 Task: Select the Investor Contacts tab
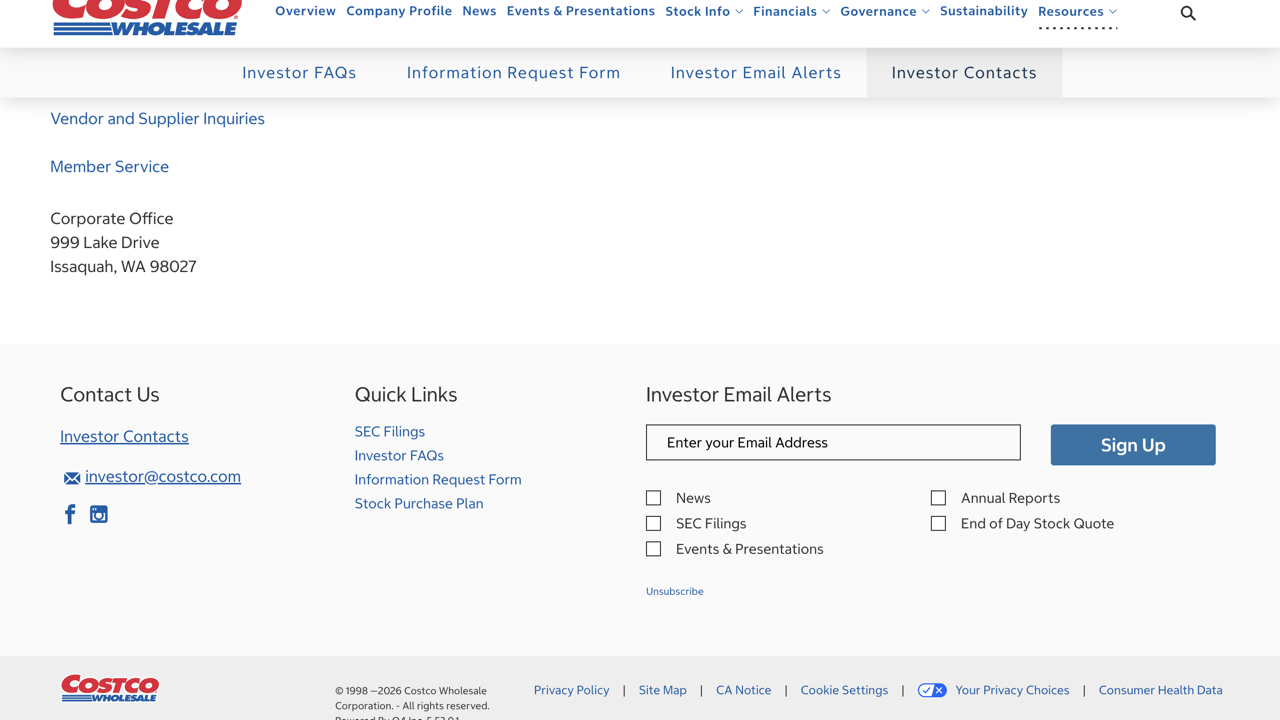coord(964,73)
